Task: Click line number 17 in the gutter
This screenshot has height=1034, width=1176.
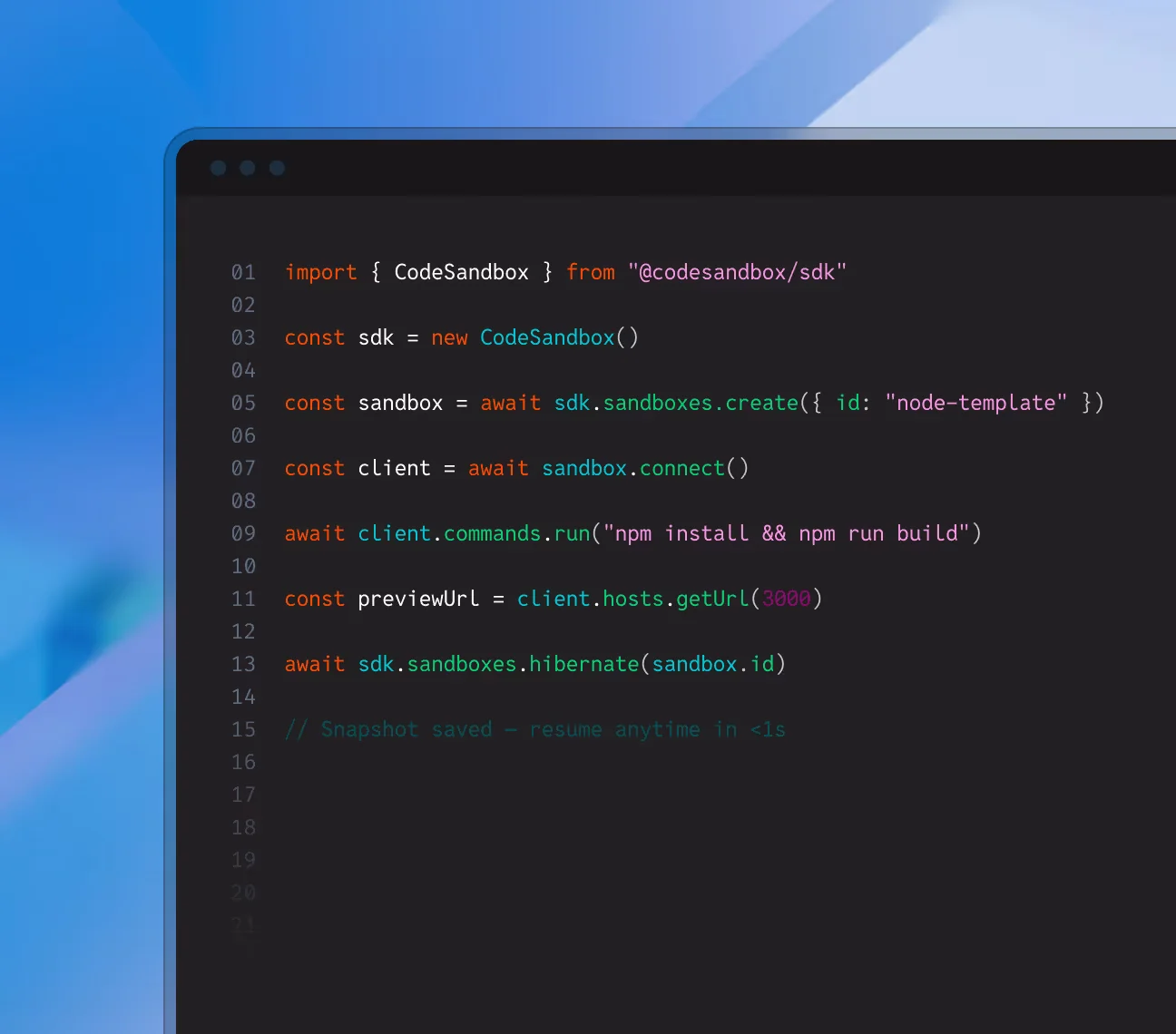Action: point(243,795)
